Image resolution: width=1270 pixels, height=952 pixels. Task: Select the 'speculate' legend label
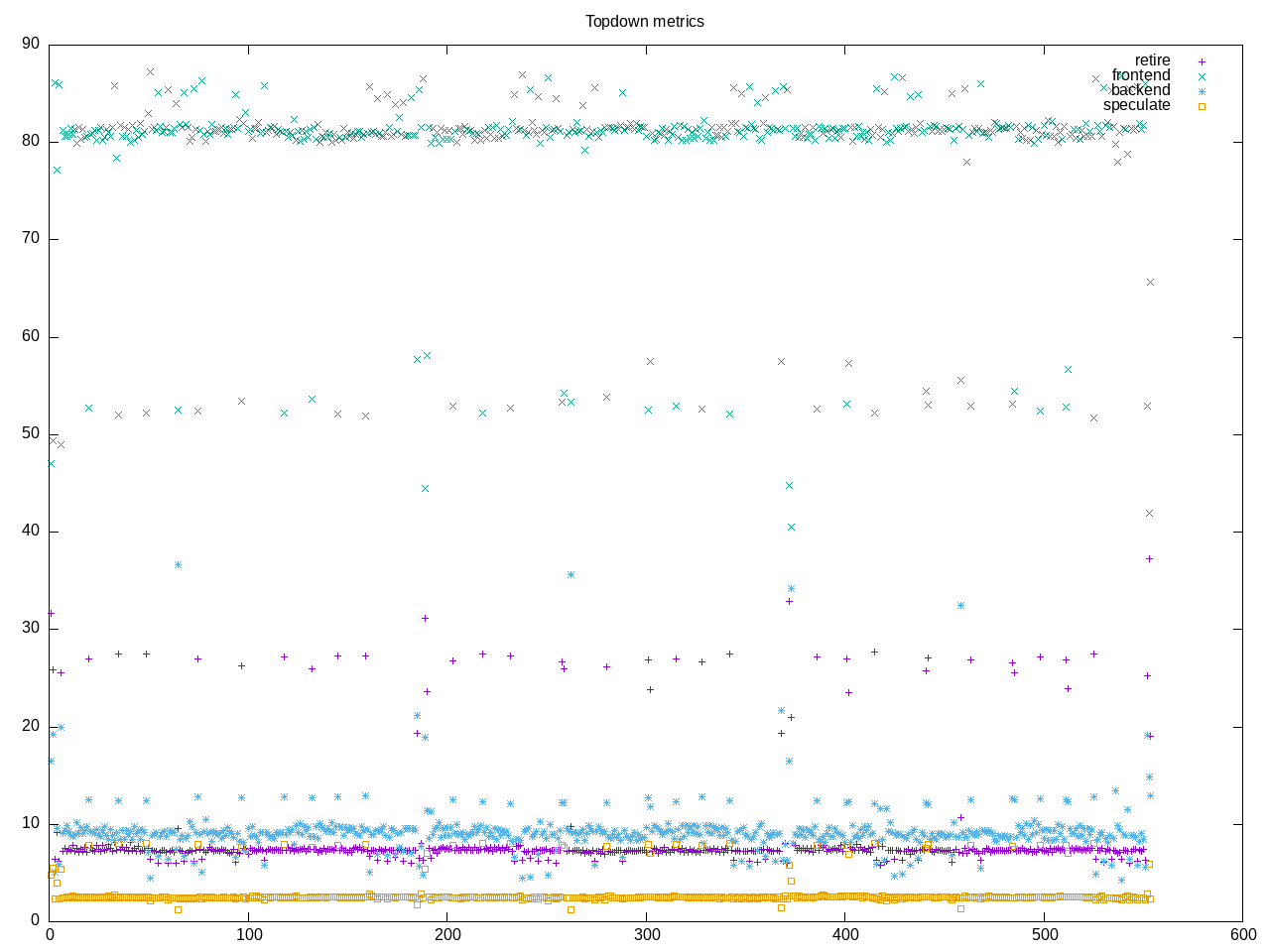pyautogui.click(x=1136, y=105)
